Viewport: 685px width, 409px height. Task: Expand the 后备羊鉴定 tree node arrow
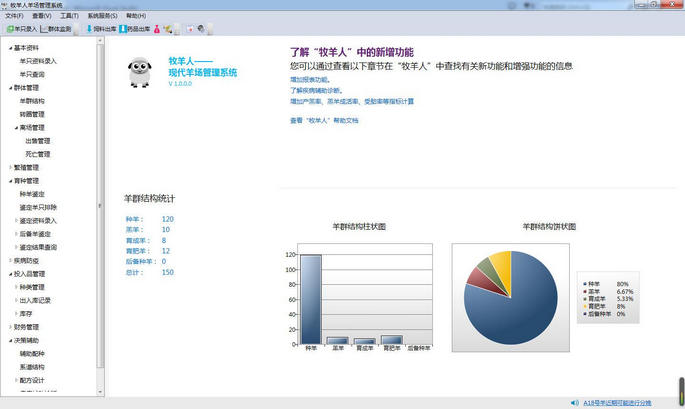coord(16,234)
